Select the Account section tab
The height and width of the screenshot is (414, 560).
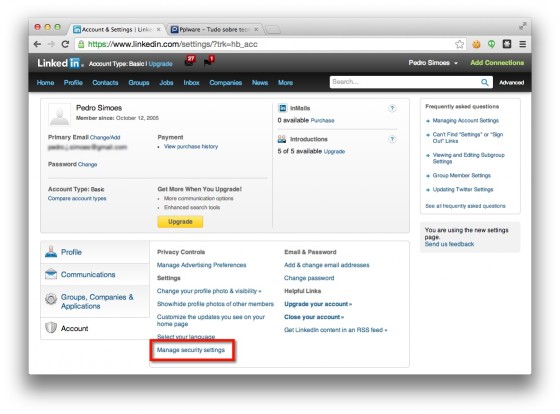(x=95, y=328)
